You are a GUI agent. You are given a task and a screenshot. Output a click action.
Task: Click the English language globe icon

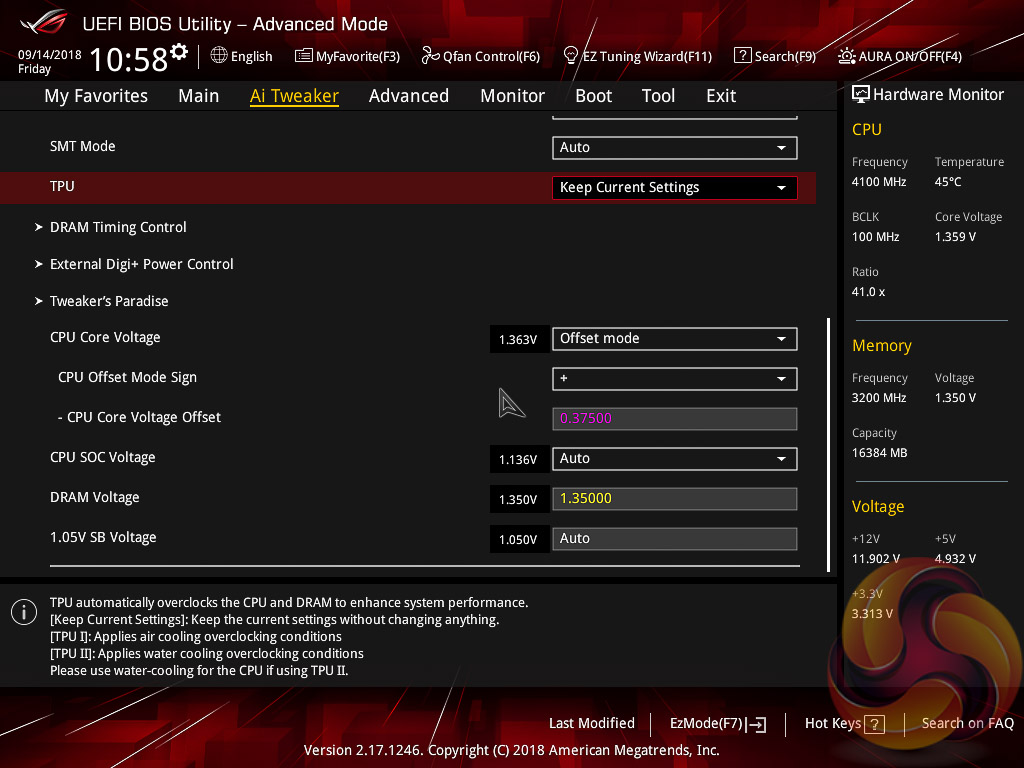[x=219, y=56]
